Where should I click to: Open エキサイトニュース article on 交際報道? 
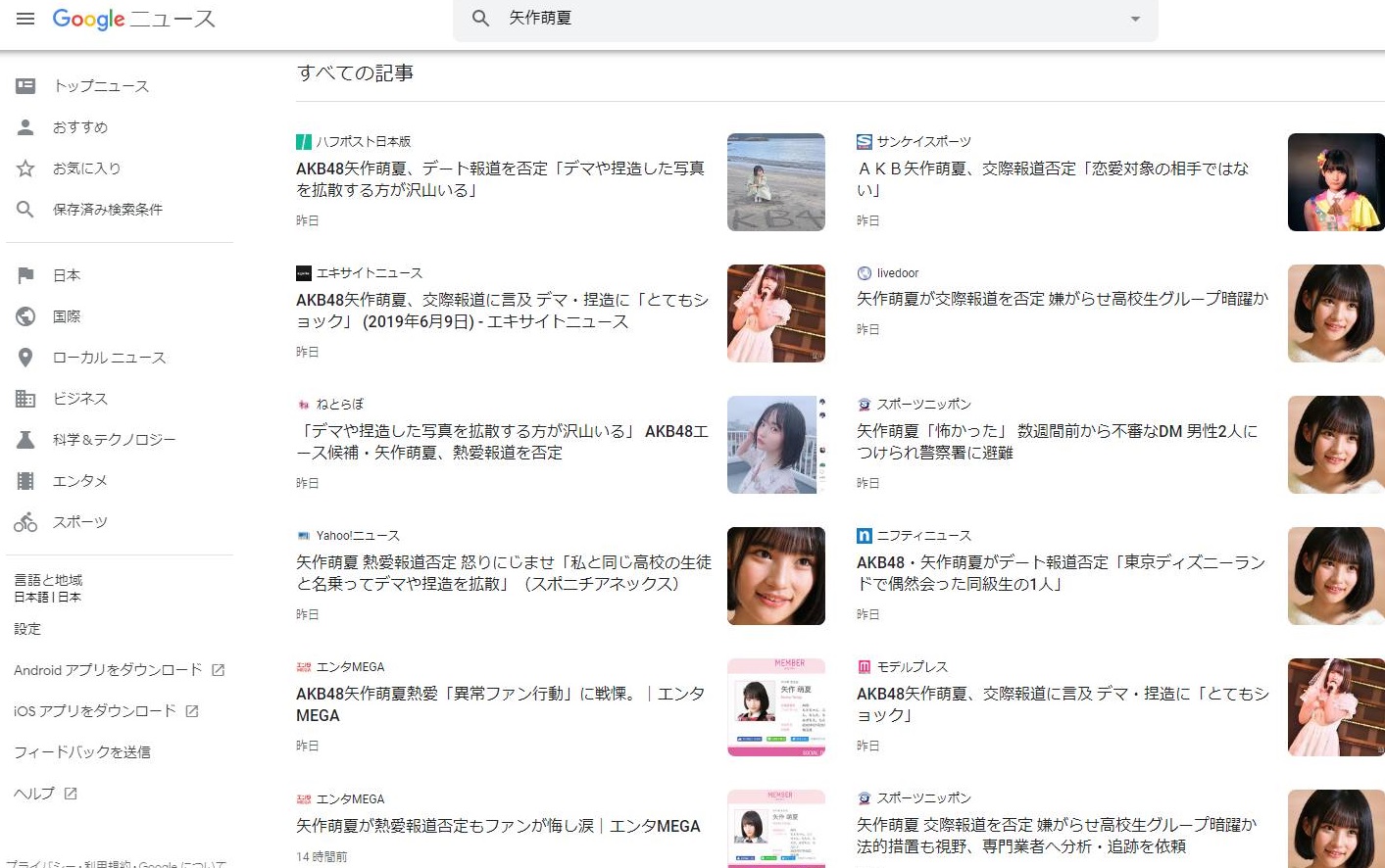[503, 311]
